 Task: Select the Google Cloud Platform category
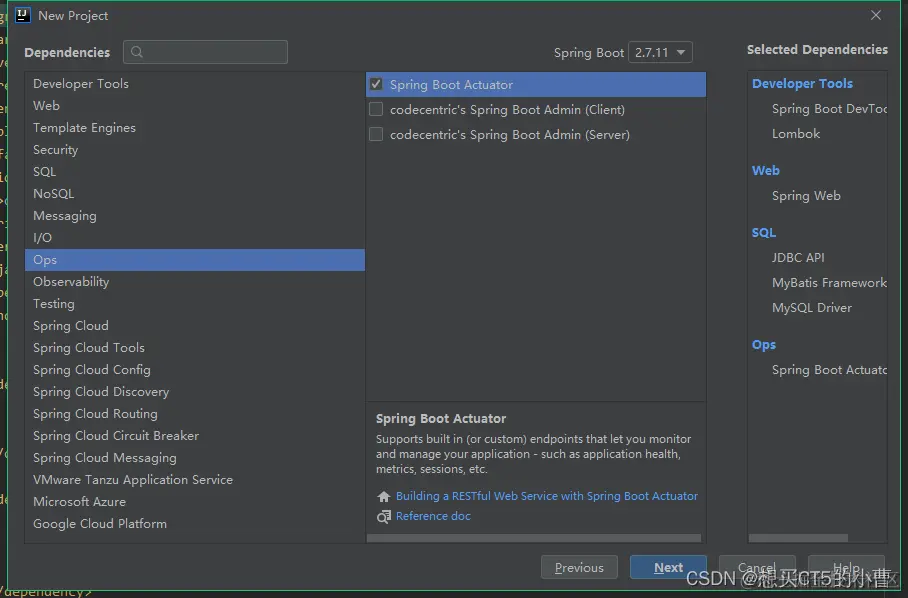click(x=195, y=524)
